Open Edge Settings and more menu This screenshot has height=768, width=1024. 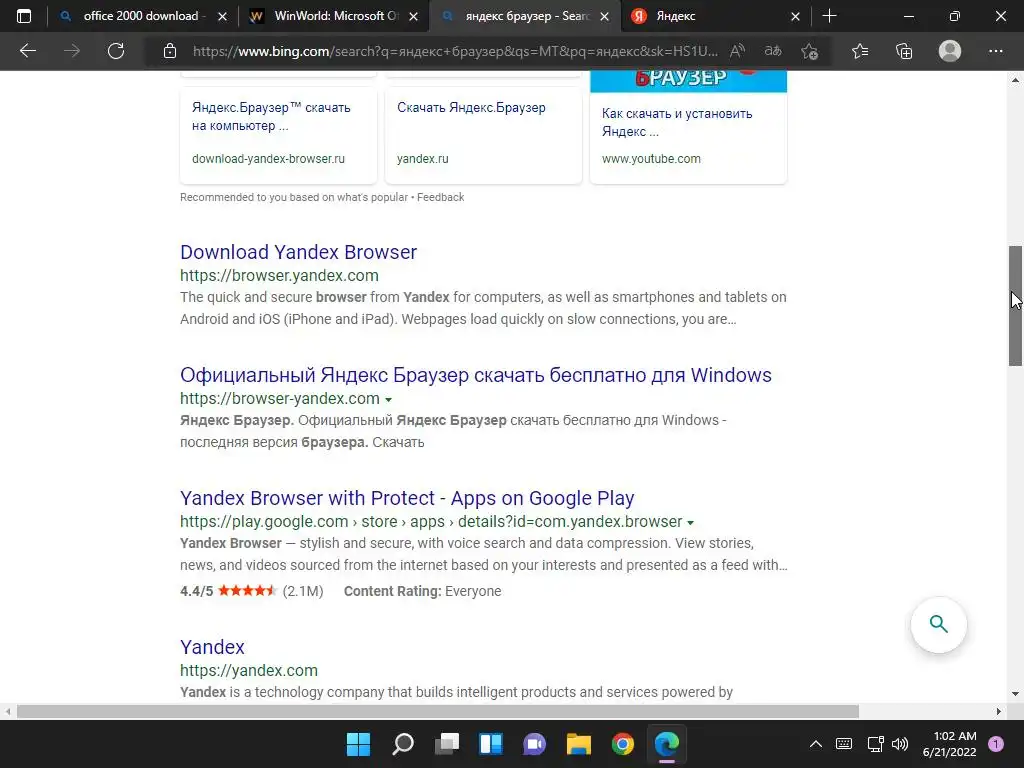click(x=995, y=51)
